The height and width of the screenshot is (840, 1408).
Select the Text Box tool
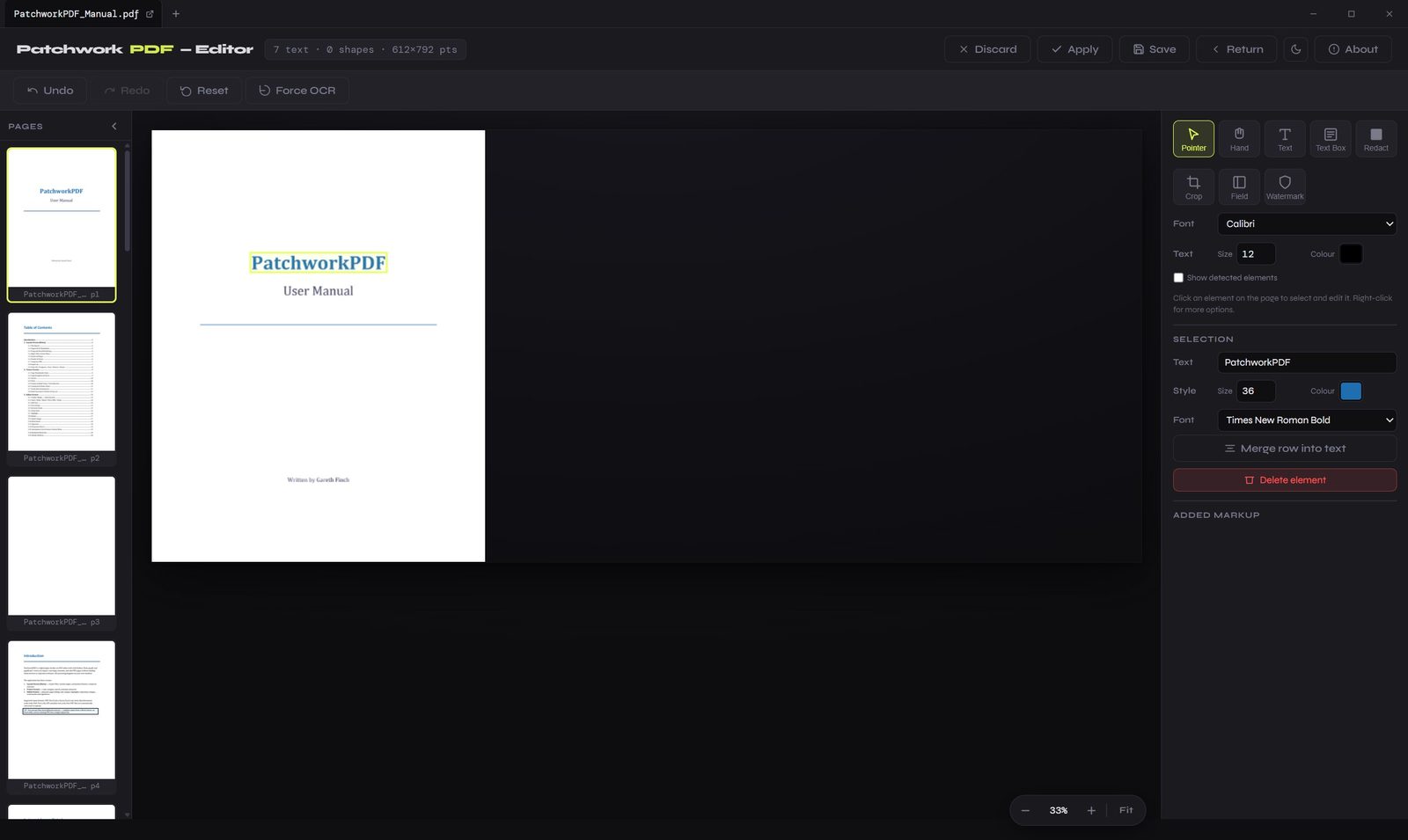(x=1331, y=139)
